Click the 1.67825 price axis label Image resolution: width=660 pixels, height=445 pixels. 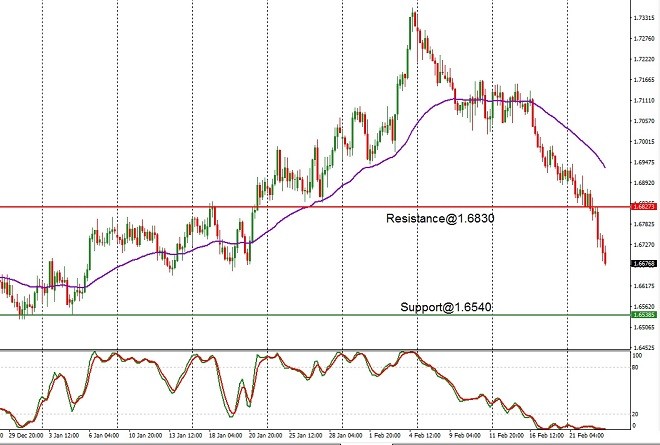[644, 224]
